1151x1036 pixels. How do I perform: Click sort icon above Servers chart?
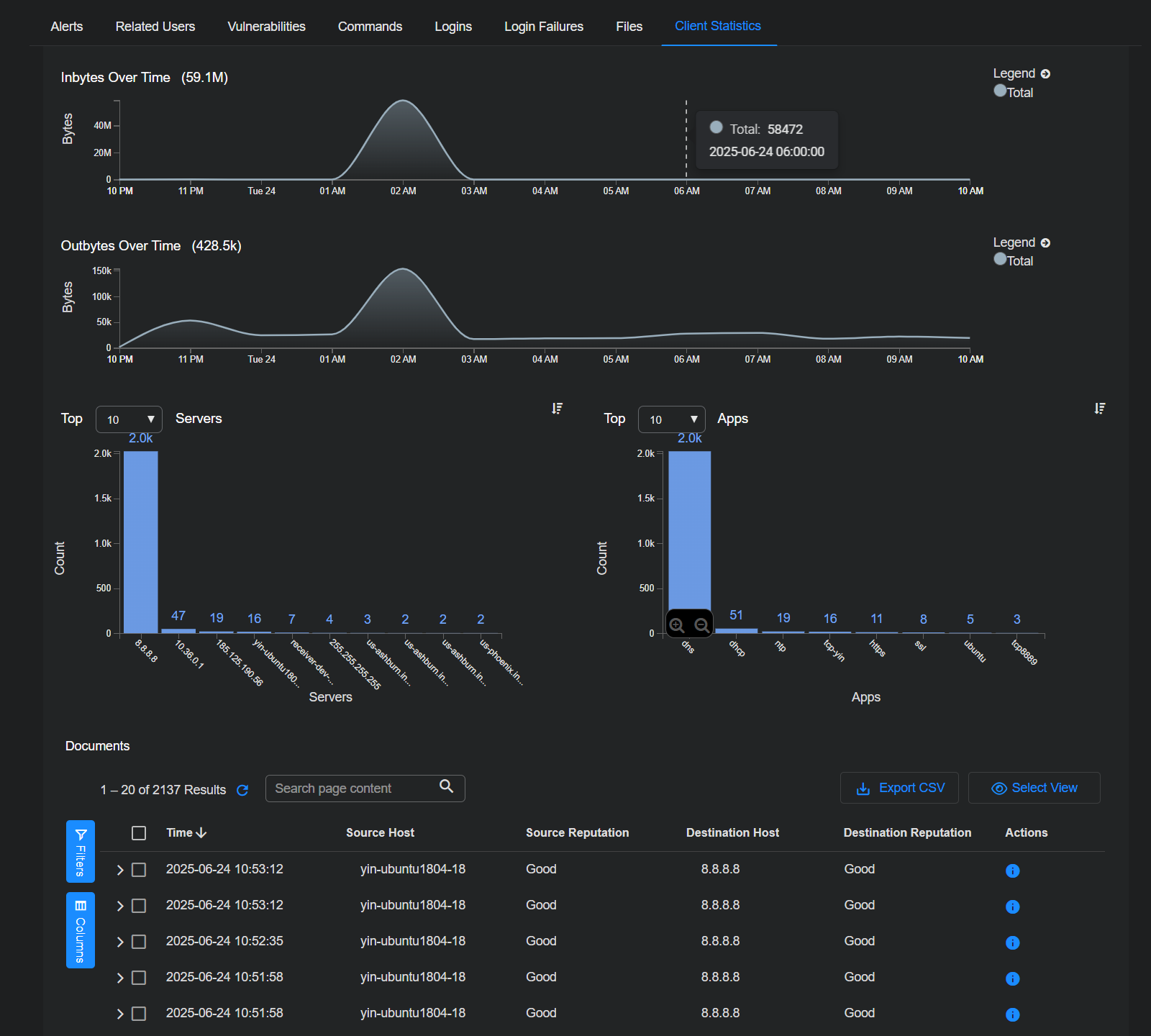pos(557,409)
